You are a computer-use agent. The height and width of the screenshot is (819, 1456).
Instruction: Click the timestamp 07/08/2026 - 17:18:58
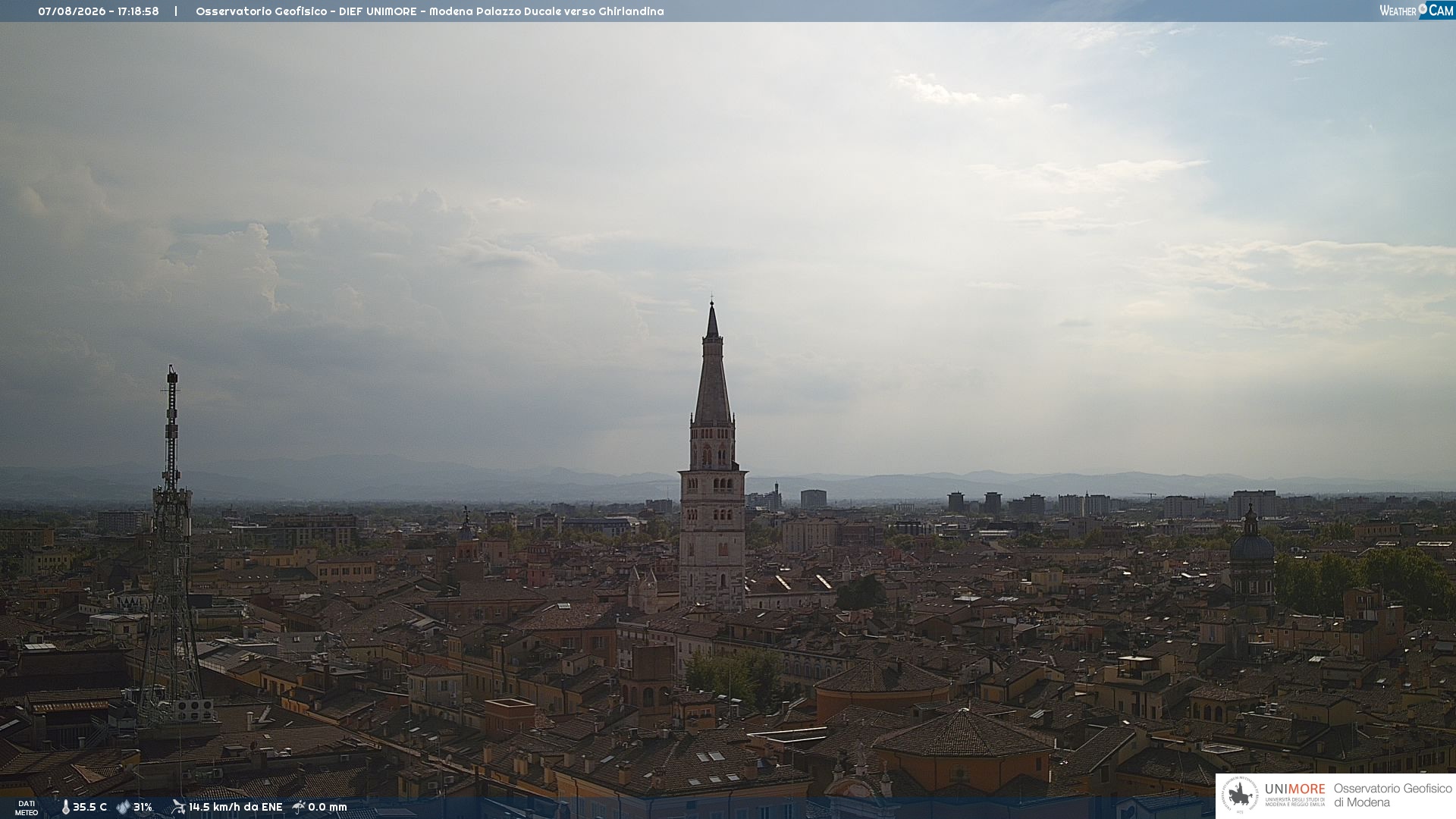pyautogui.click(x=99, y=11)
